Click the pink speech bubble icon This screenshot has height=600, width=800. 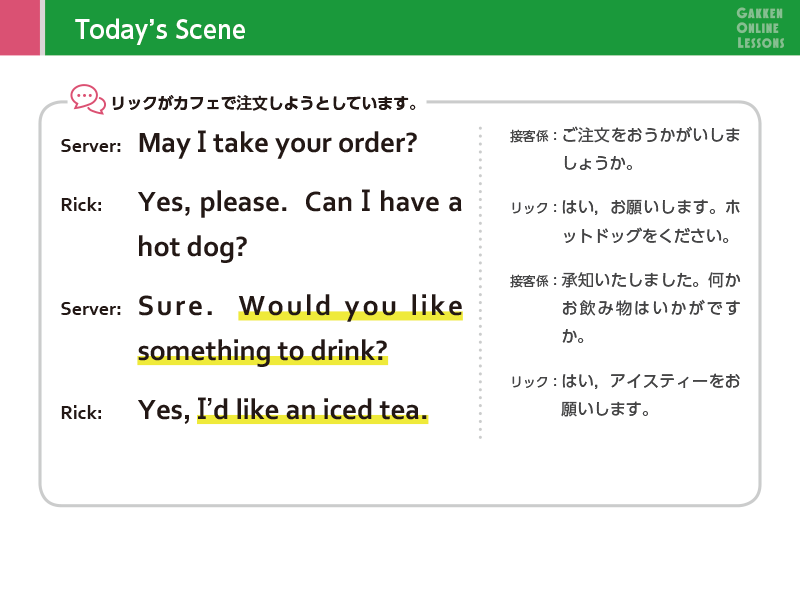point(87,98)
